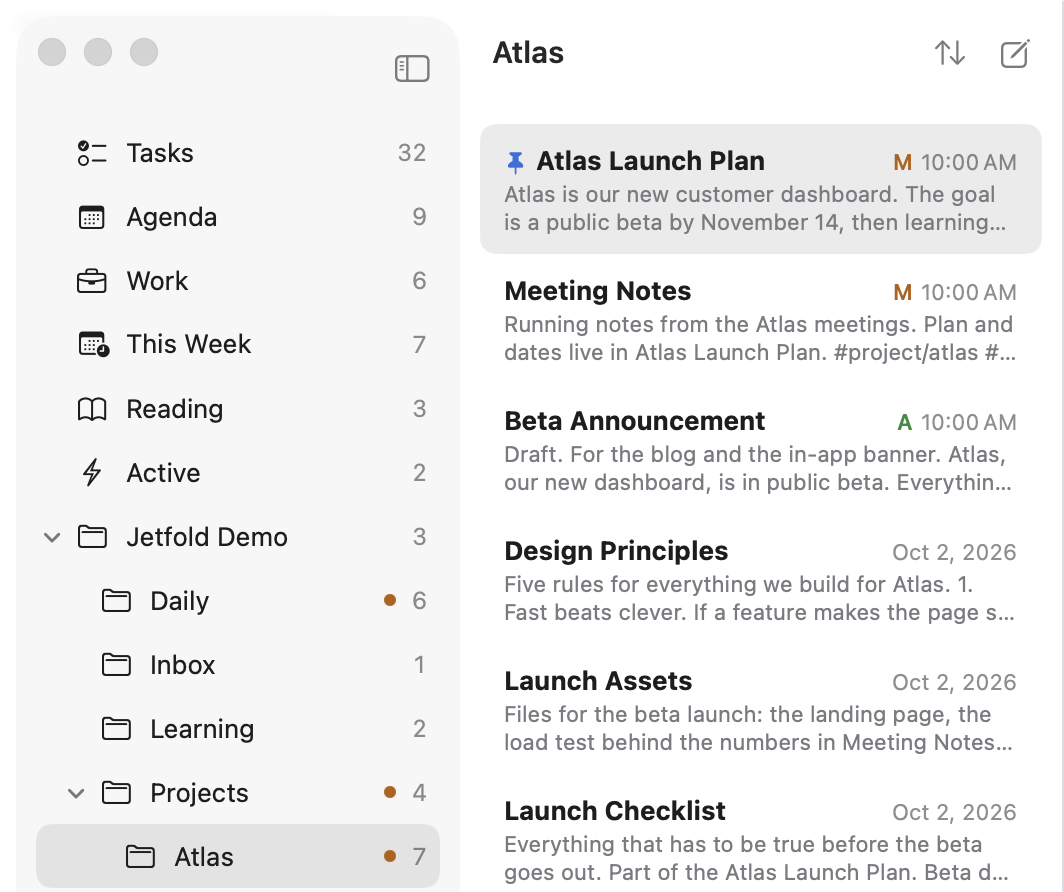Click the Projects folder icon
The width and height of the screenshot is (1064, 892).
[x=116, y=792]
